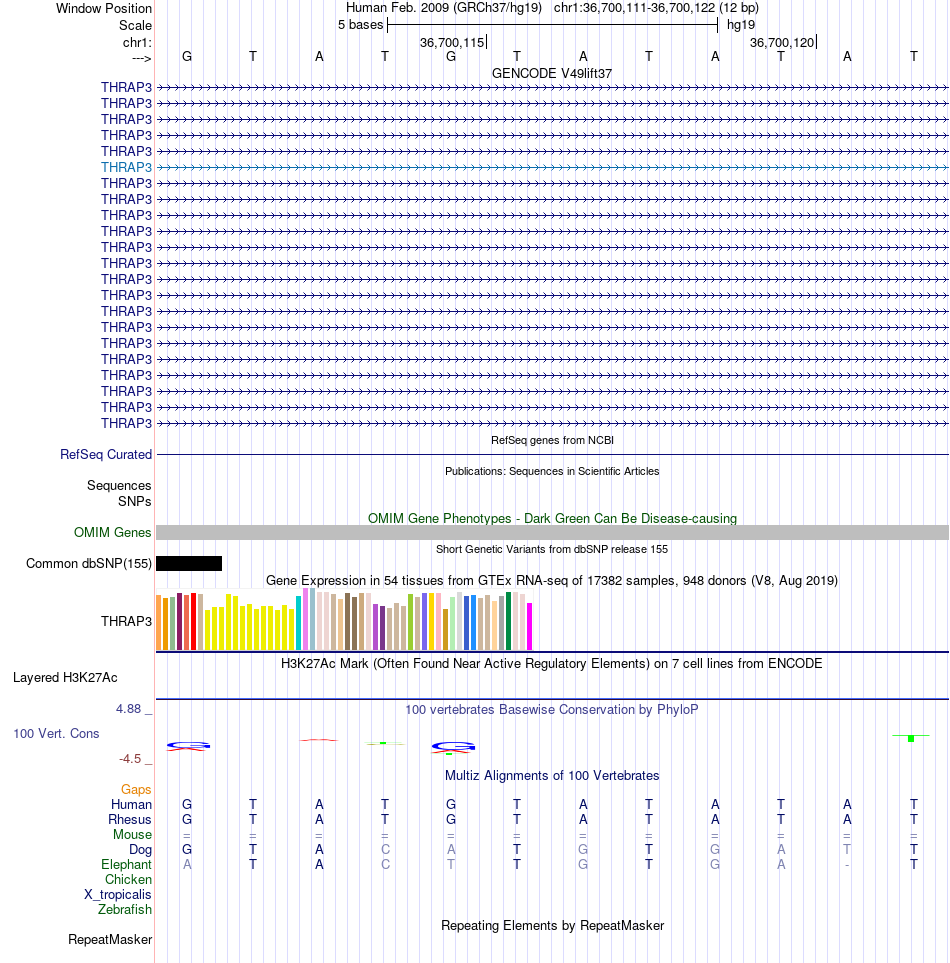The width and height of the screenshot is (950, 963).
Task: Click the hg19 label next to scale bar
Action: click(x=741, y=25)
